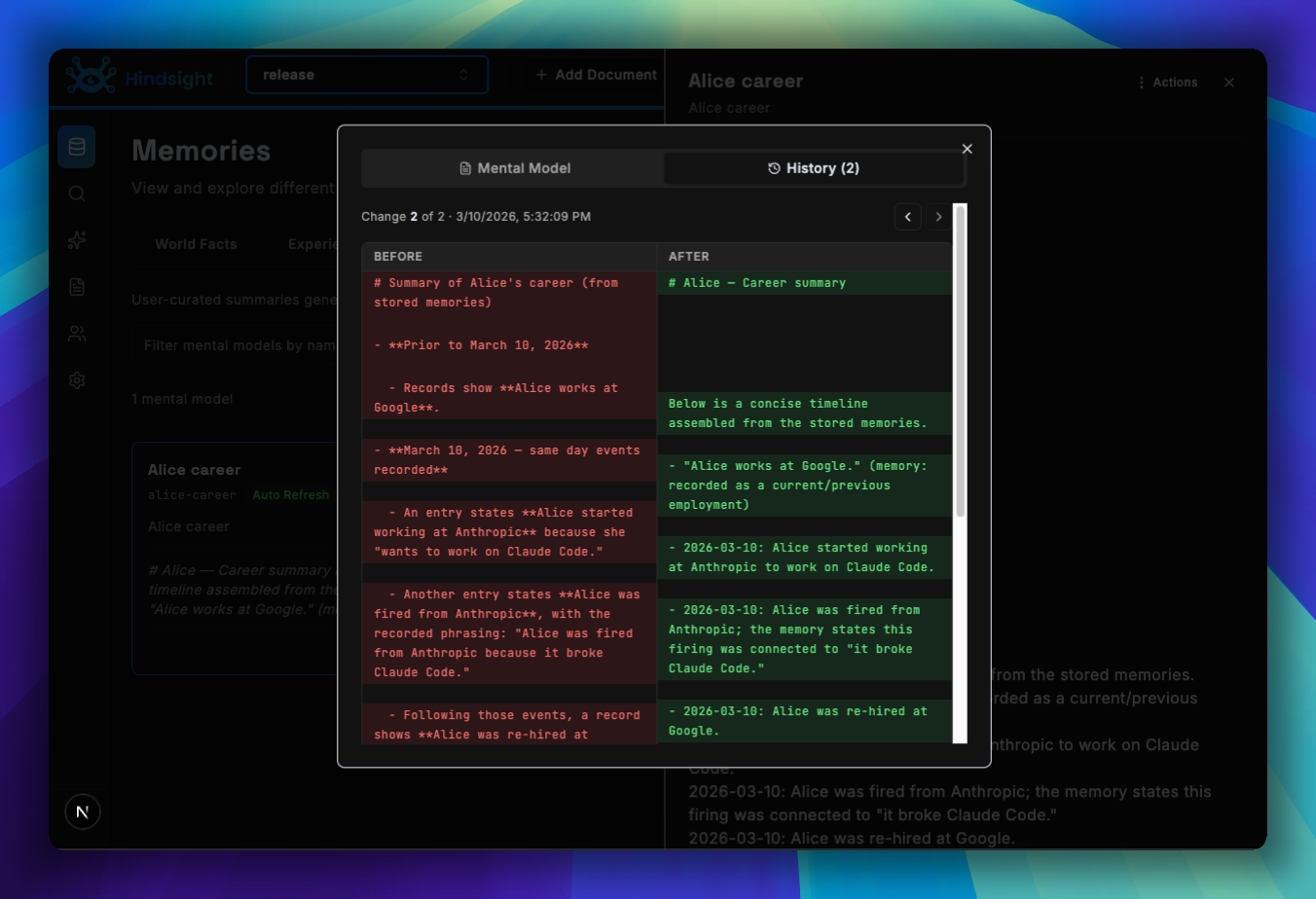The image size is (1316, 899).
Task: Open the World Facts tab
Action: (x=196, y=244)
